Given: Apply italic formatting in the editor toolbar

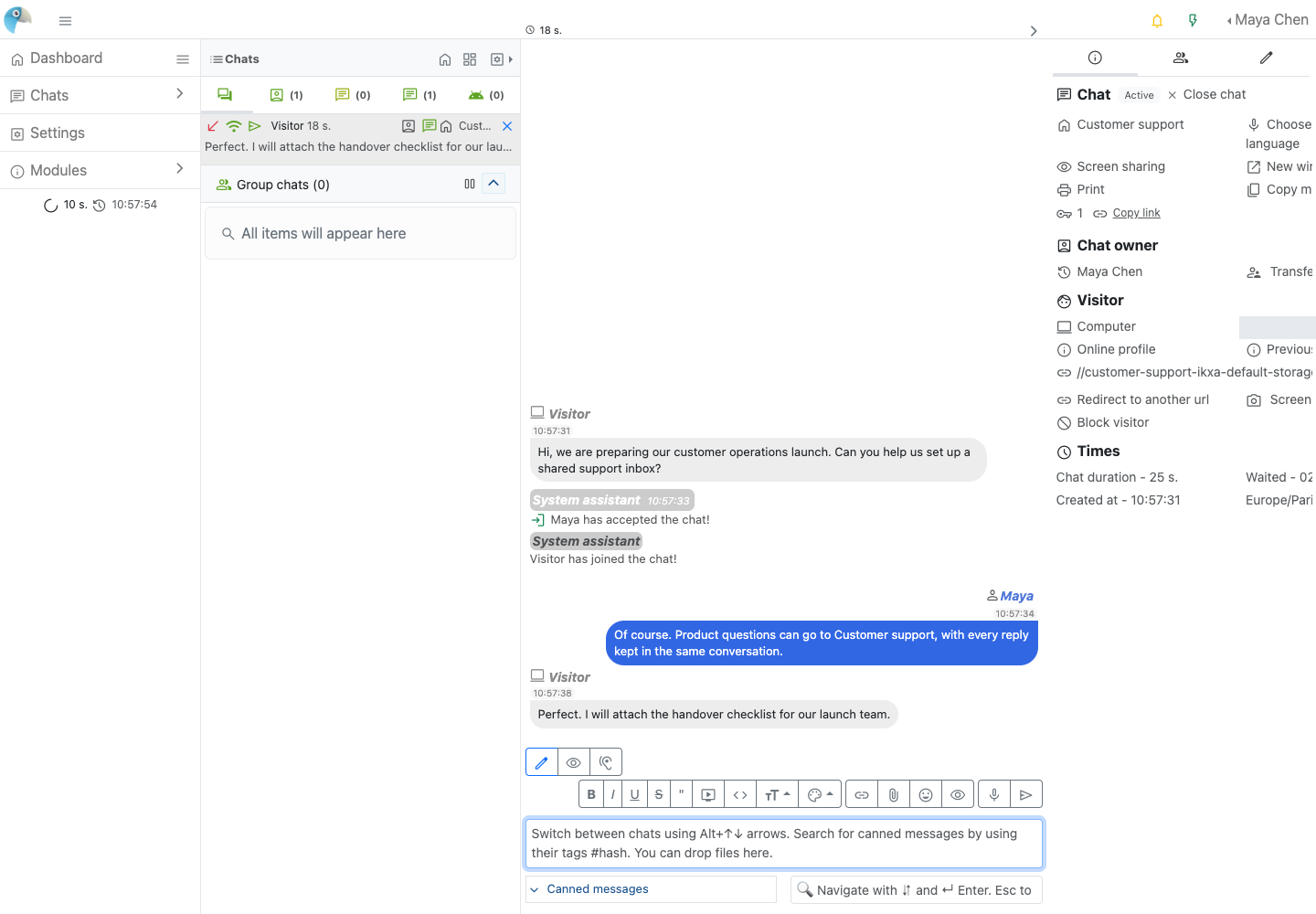Looking at the screenshot, I should tap(613, 794).
